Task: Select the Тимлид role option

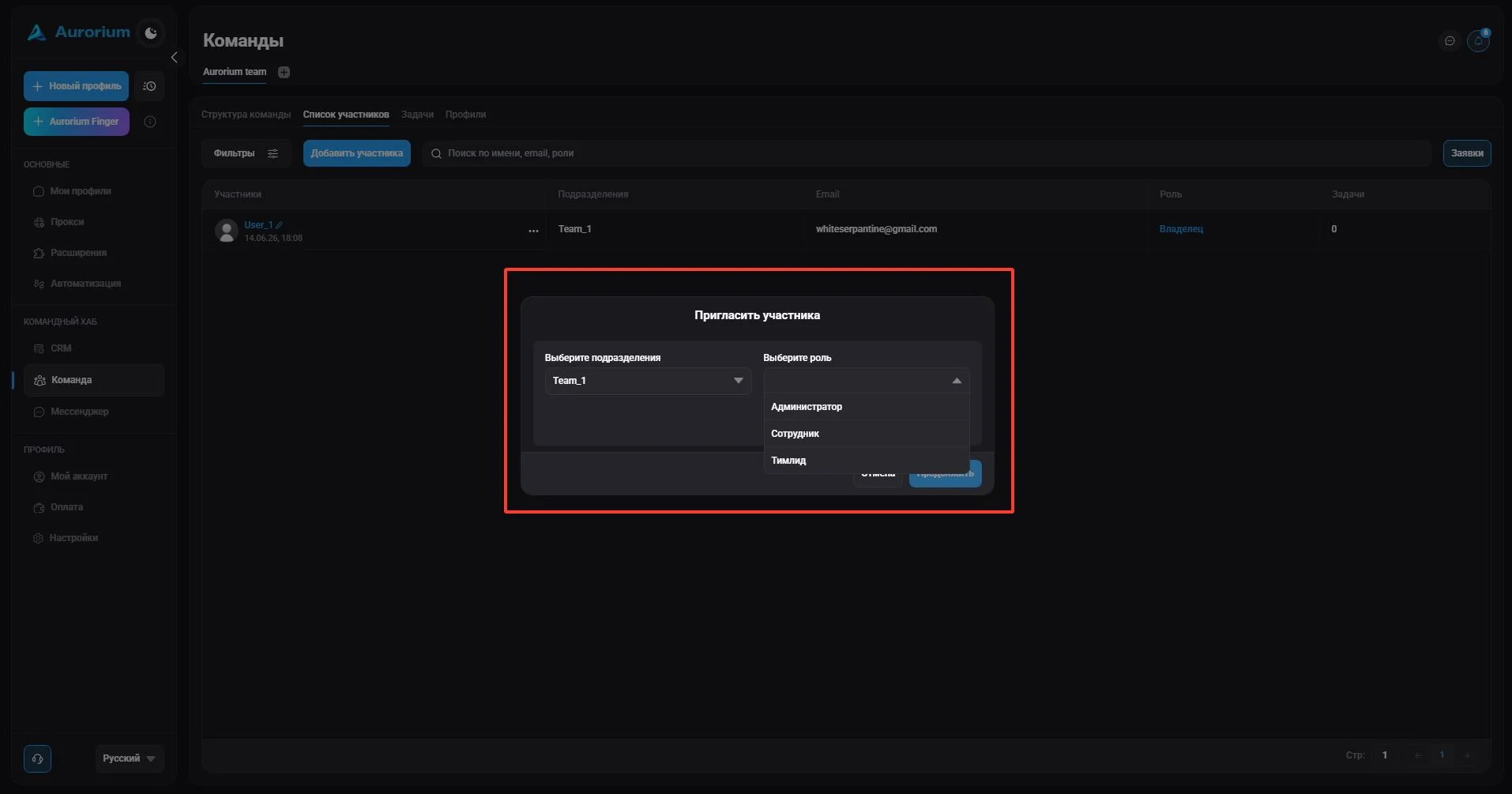Action: click(867, 461)
